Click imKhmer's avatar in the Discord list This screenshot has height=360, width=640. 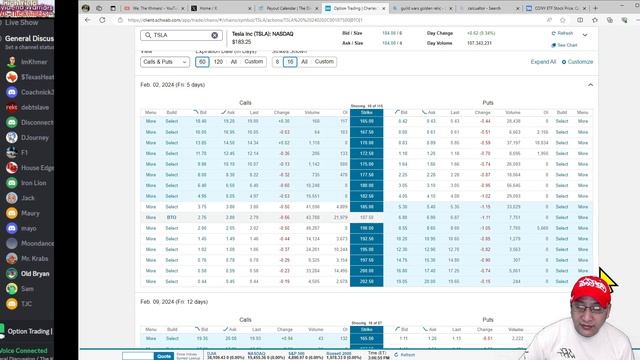click(x=12, y=62)
